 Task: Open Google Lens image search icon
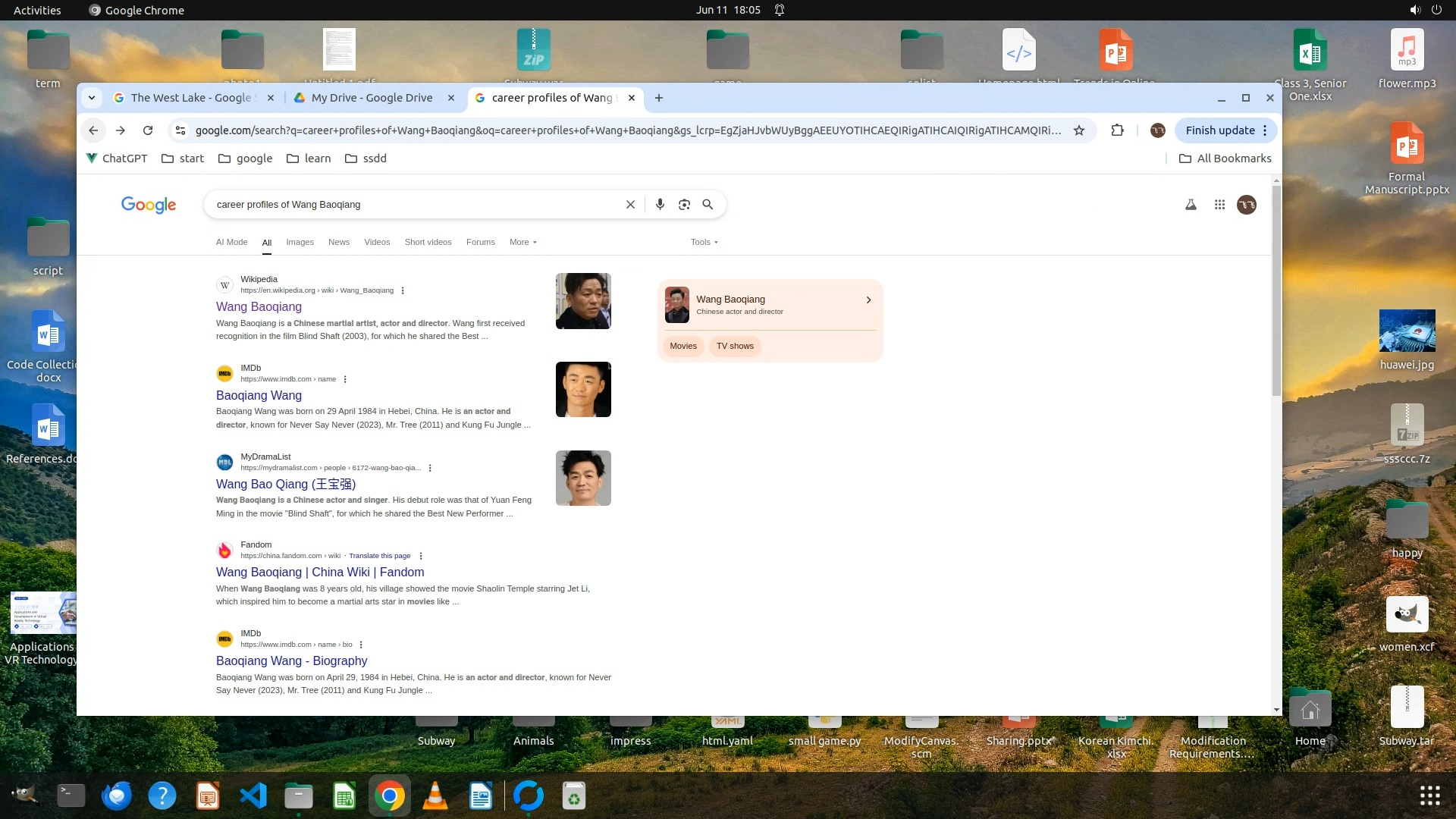tap(684, 205)
